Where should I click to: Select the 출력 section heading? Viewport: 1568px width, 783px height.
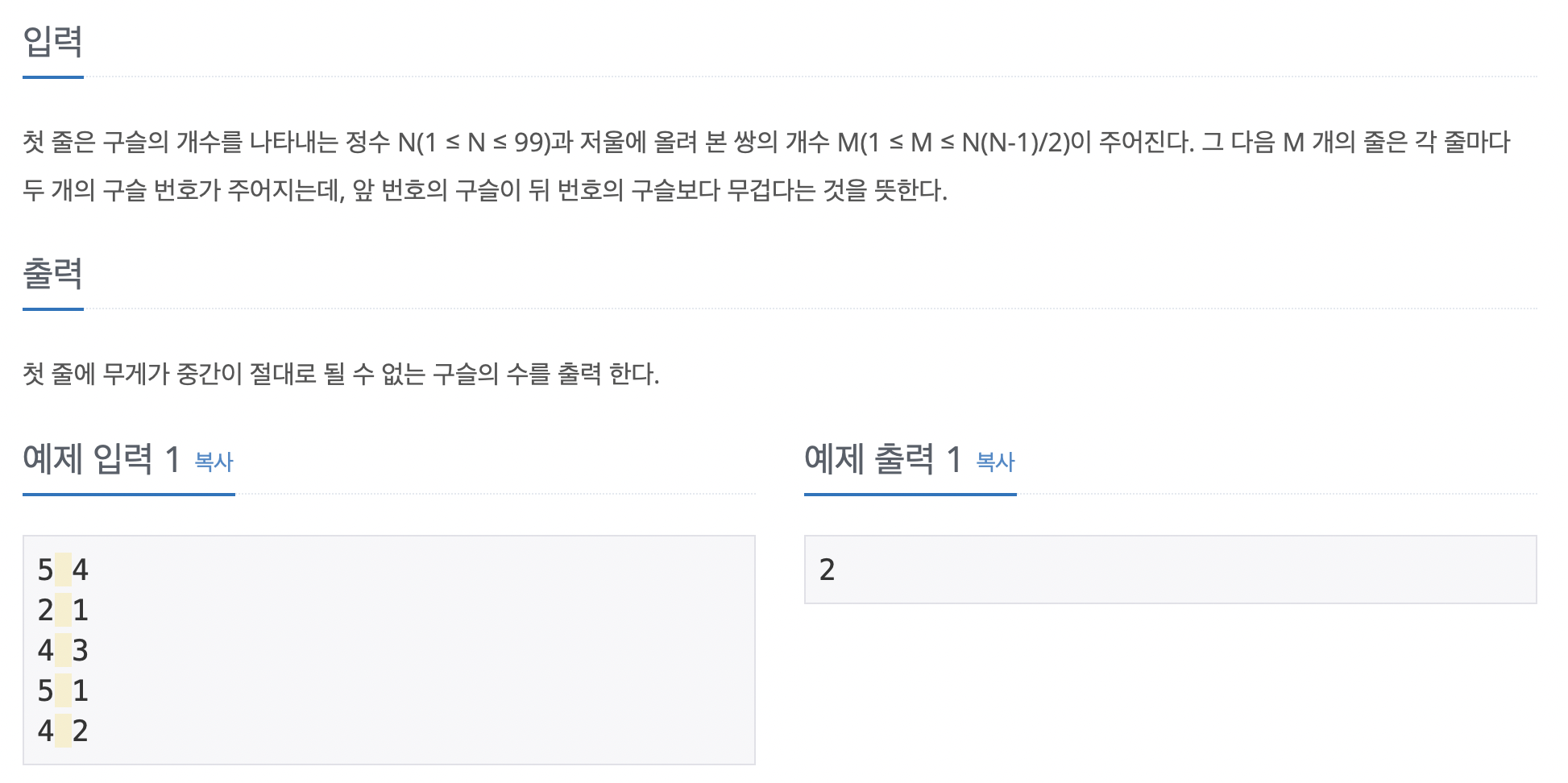pyautogui.click(x=52, y=274)
